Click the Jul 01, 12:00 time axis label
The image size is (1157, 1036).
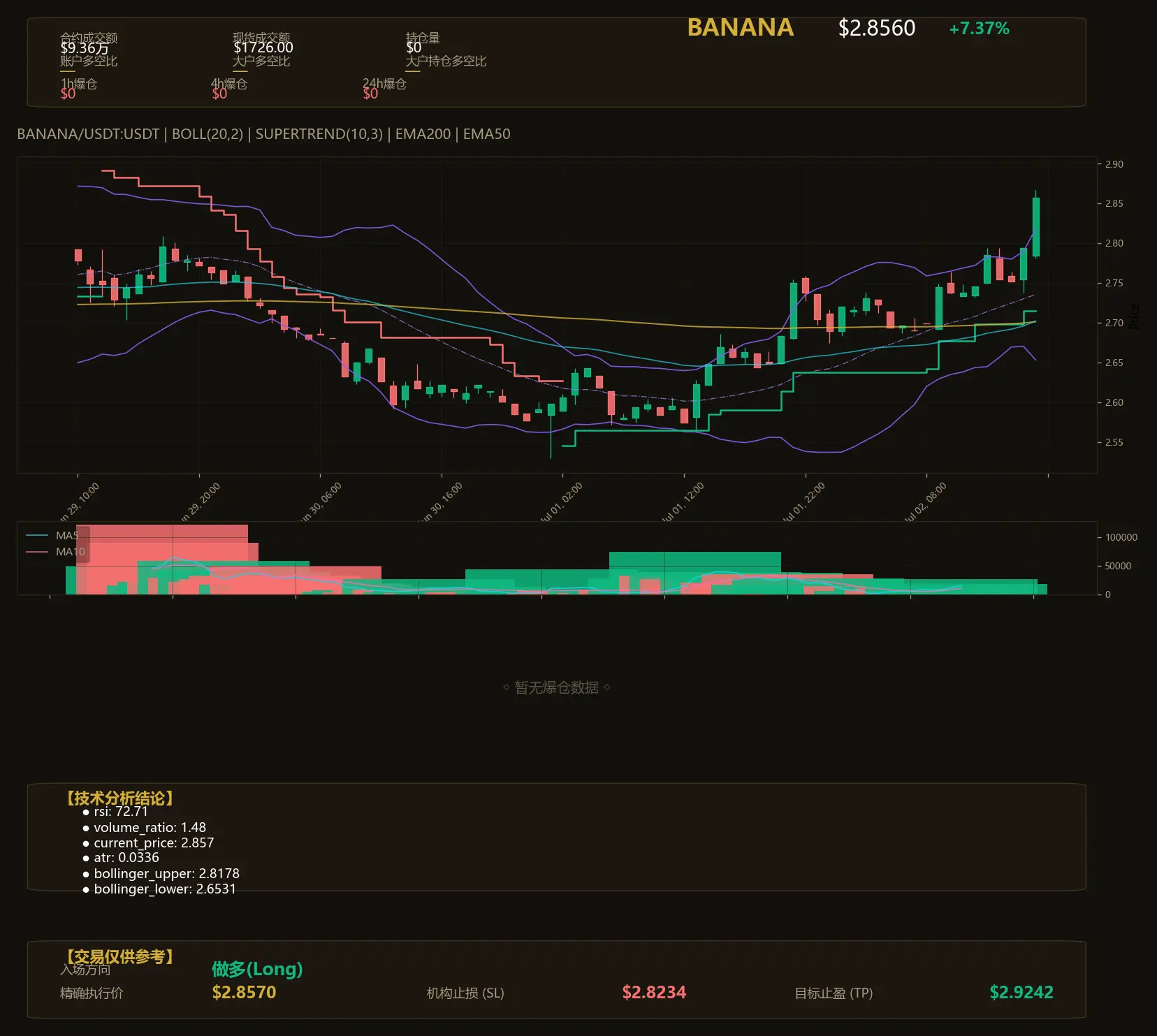pos(683,502)
